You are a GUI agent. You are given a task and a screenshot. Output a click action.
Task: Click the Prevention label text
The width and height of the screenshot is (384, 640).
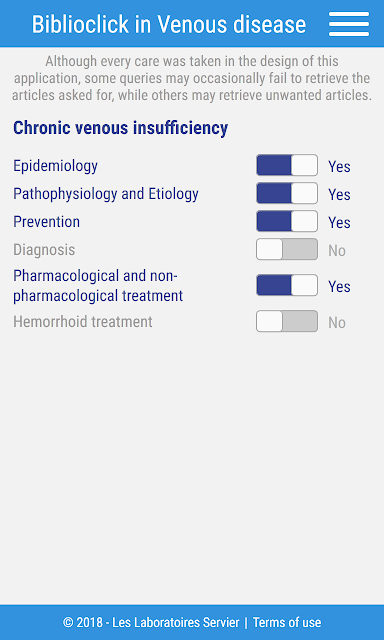point(47,222)
